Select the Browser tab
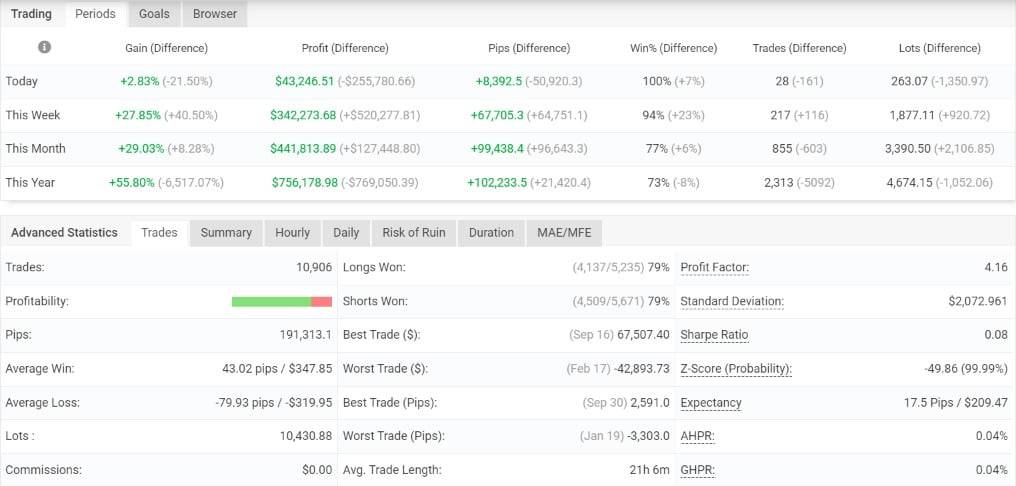 pyautogui.click(x=215, y=14)
